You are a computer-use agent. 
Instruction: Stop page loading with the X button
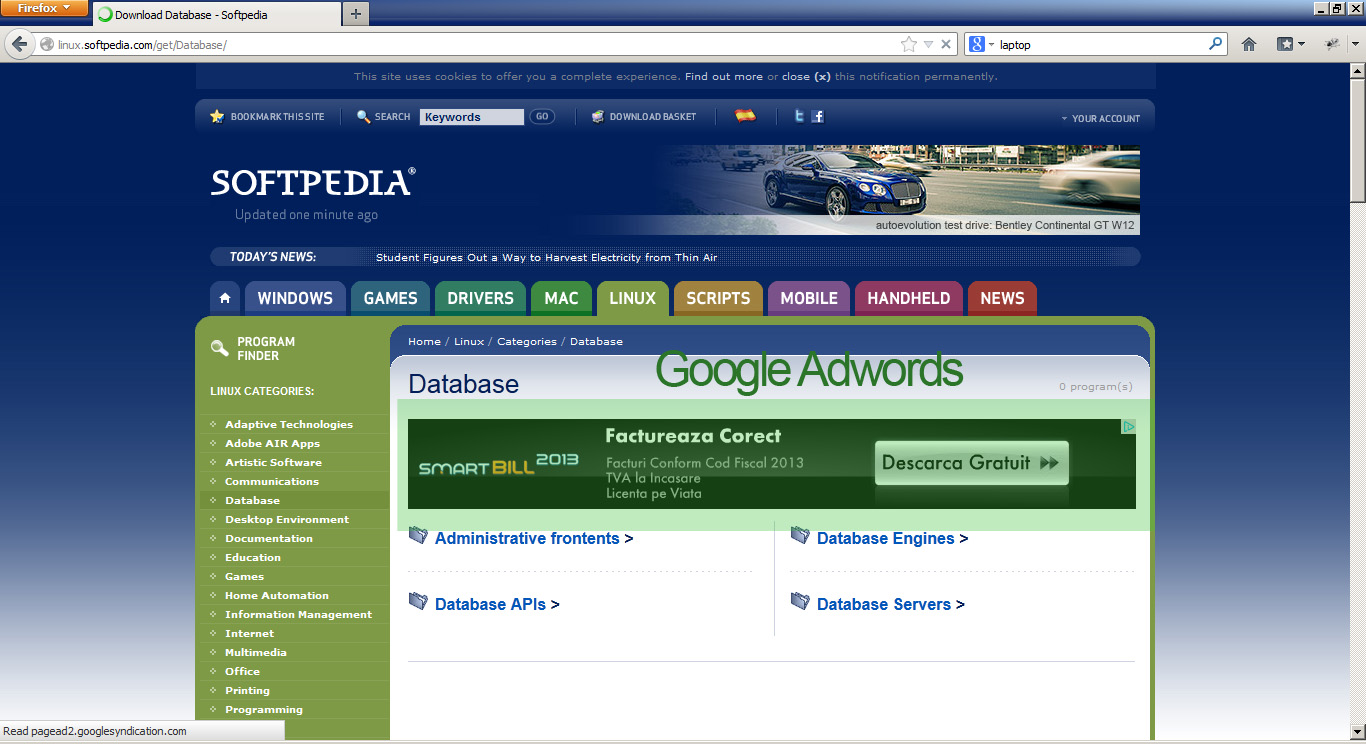click(x=946, y=44)
